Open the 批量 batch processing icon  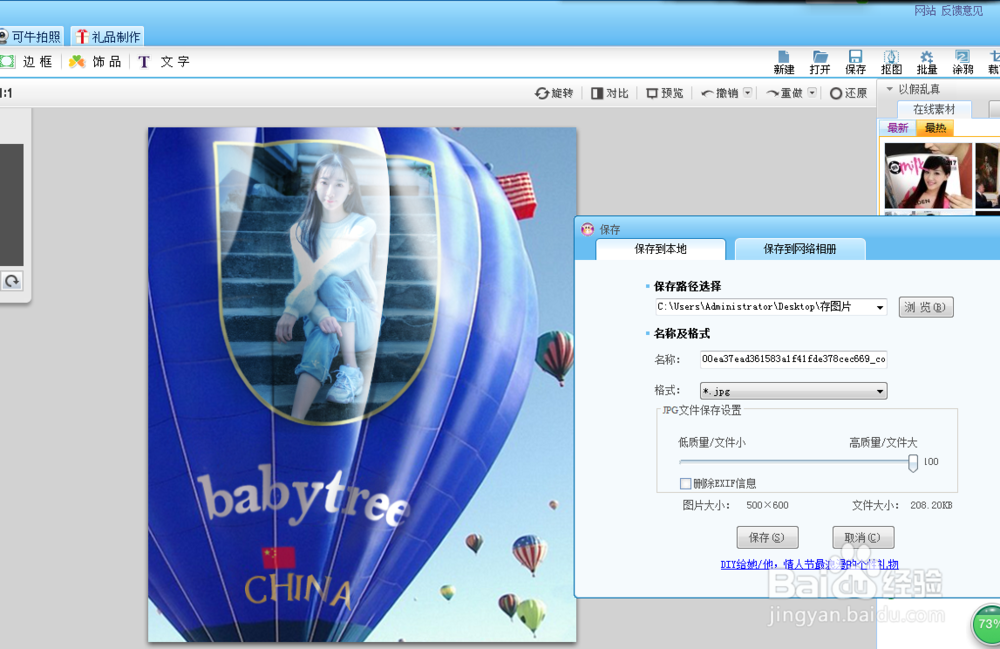927,62
